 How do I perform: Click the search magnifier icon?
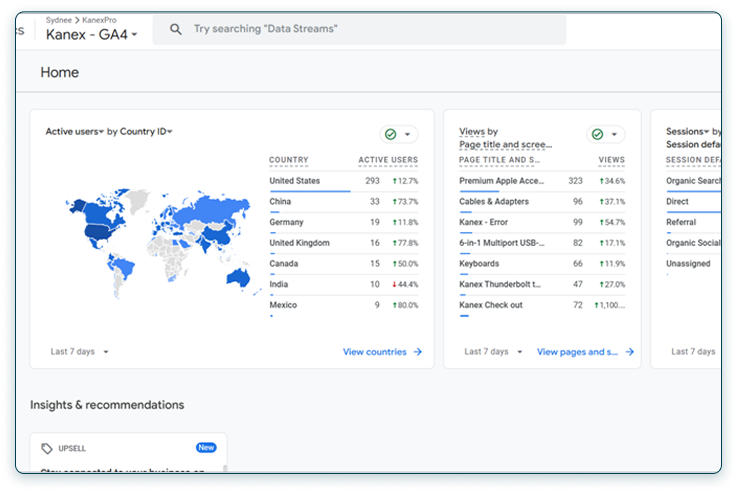(176, 30)
